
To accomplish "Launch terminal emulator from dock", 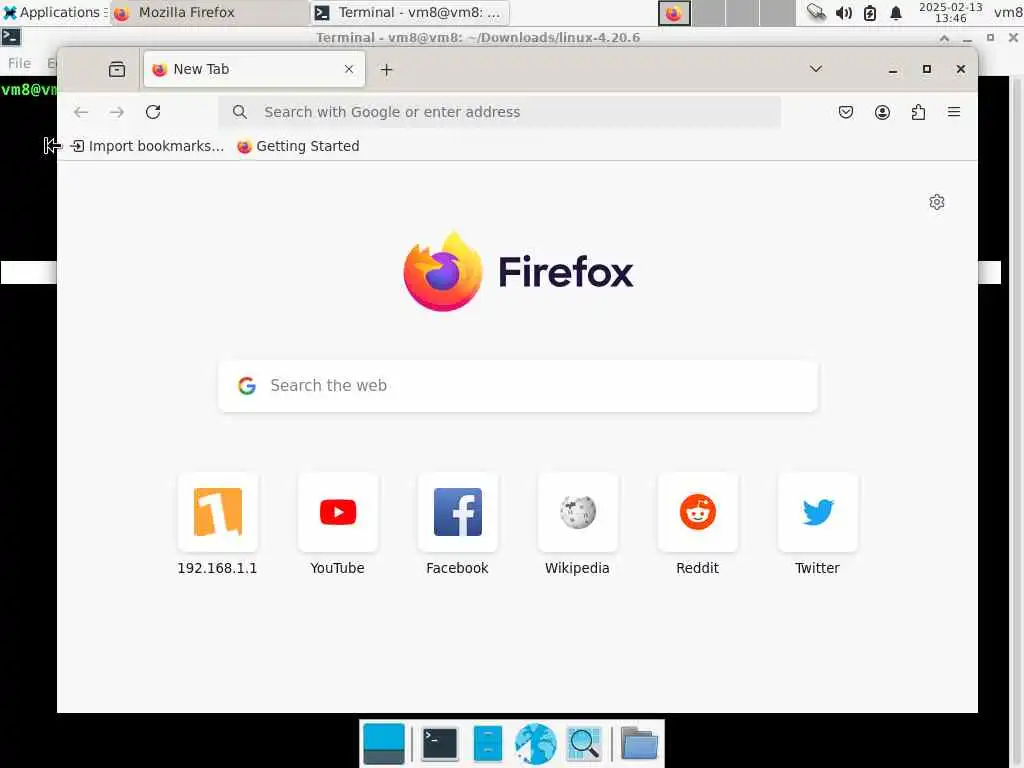I will click(440, 744).
